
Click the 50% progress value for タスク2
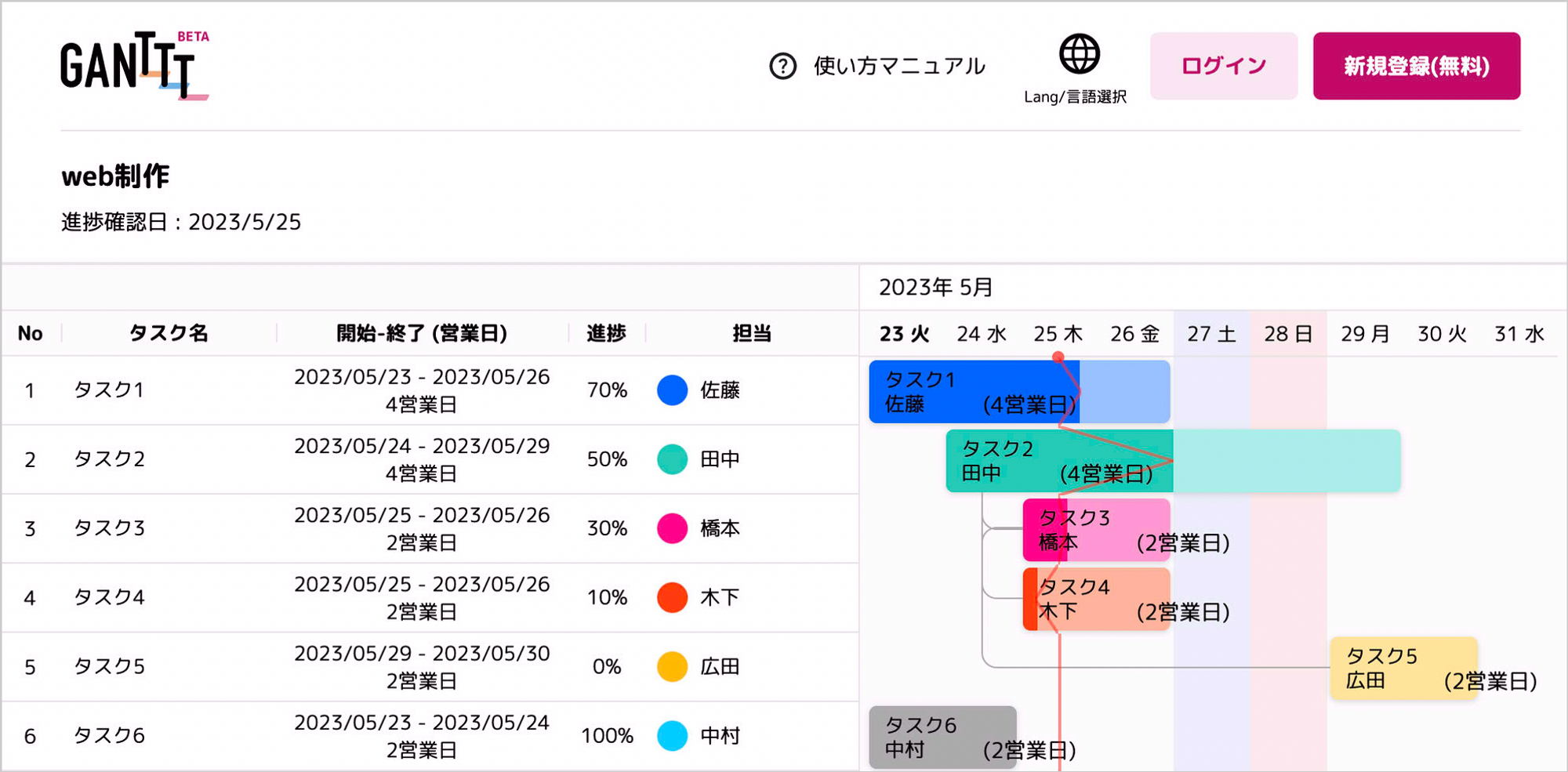pos(607,459)
